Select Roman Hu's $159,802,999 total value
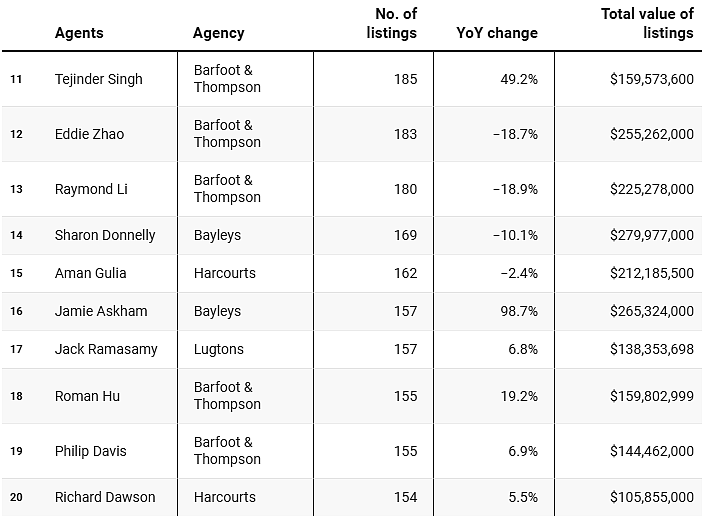Screen dimensions: 703x521 (651, 396)
